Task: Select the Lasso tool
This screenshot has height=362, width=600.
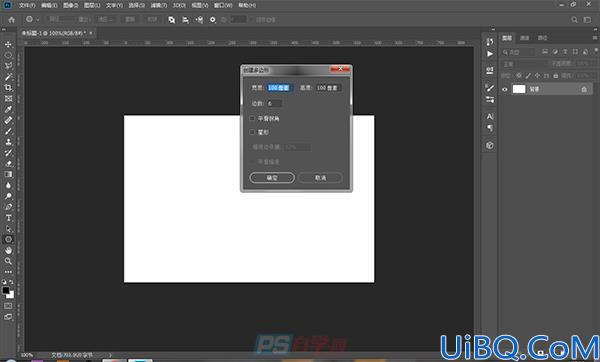Action: [8, 66]
